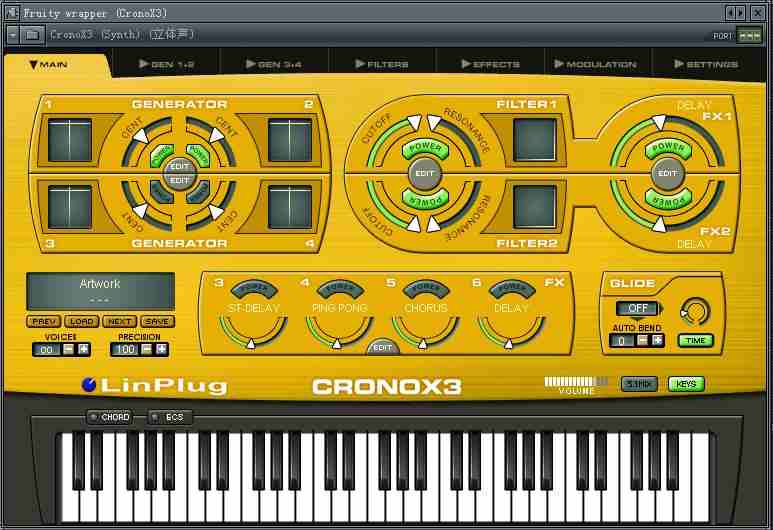Click upper EDIT button of generator section

click(x=179, y=167)
